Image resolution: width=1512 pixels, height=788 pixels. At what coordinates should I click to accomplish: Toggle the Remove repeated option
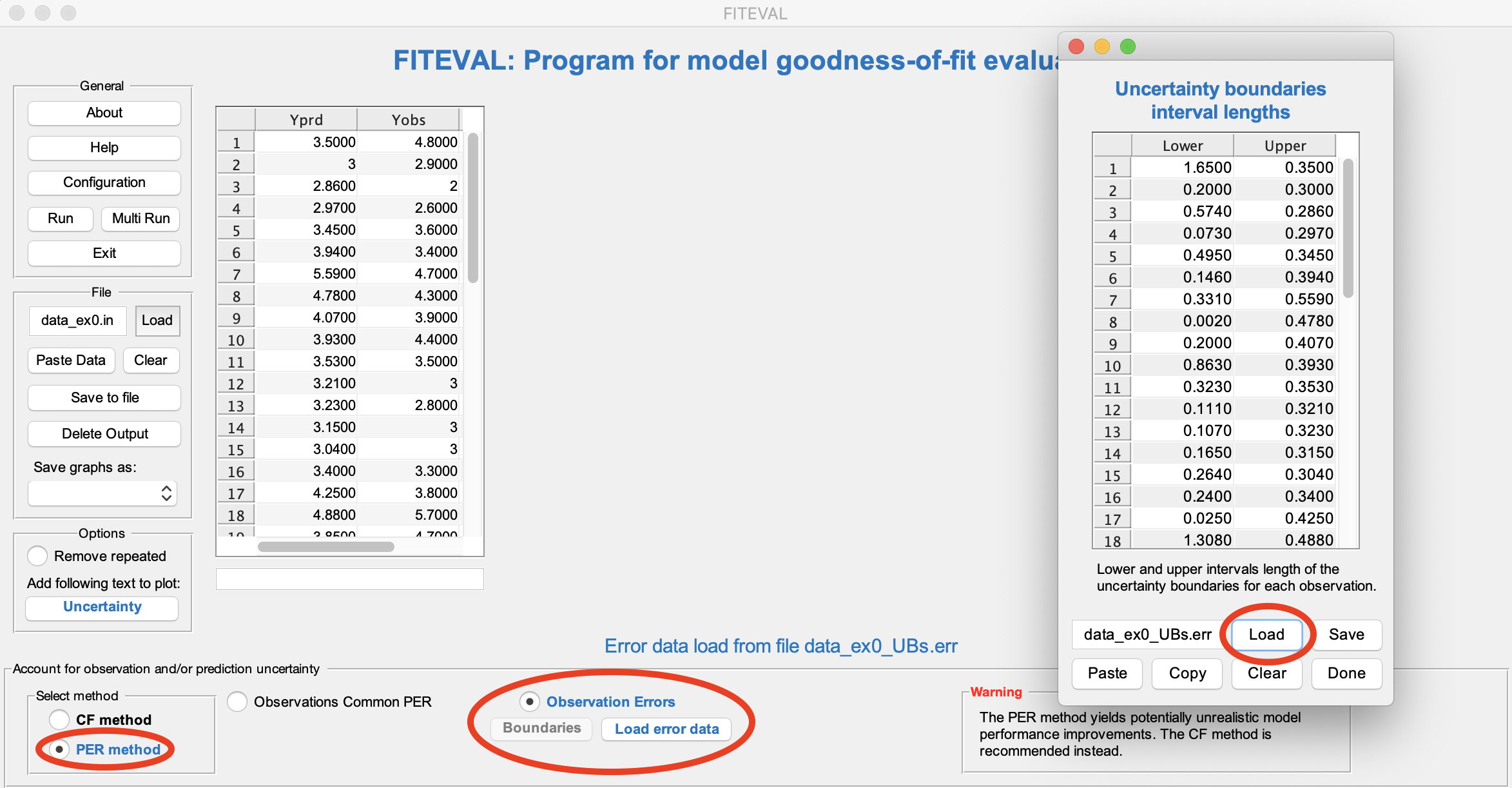(x=37, y=556)
